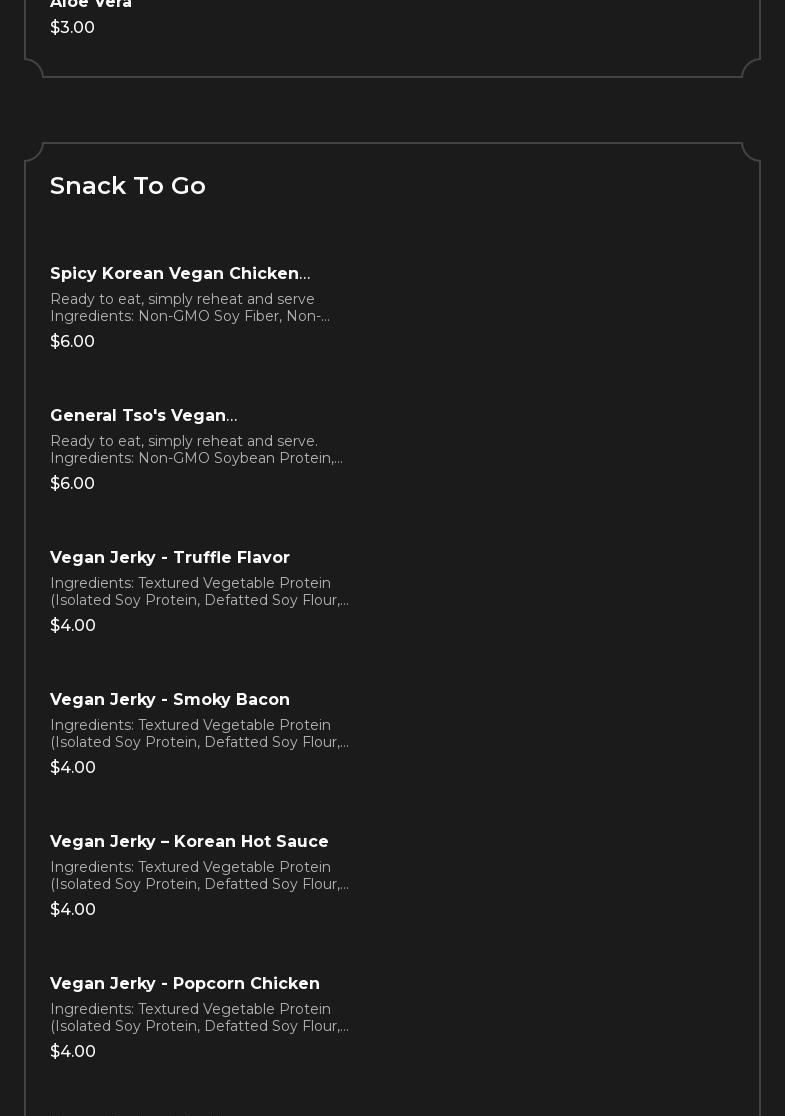Screen dimensions: 785x1116
Task: Expand Spicy Korean Vegan Chicken's truncated description
Action: (x=190, y=307)
